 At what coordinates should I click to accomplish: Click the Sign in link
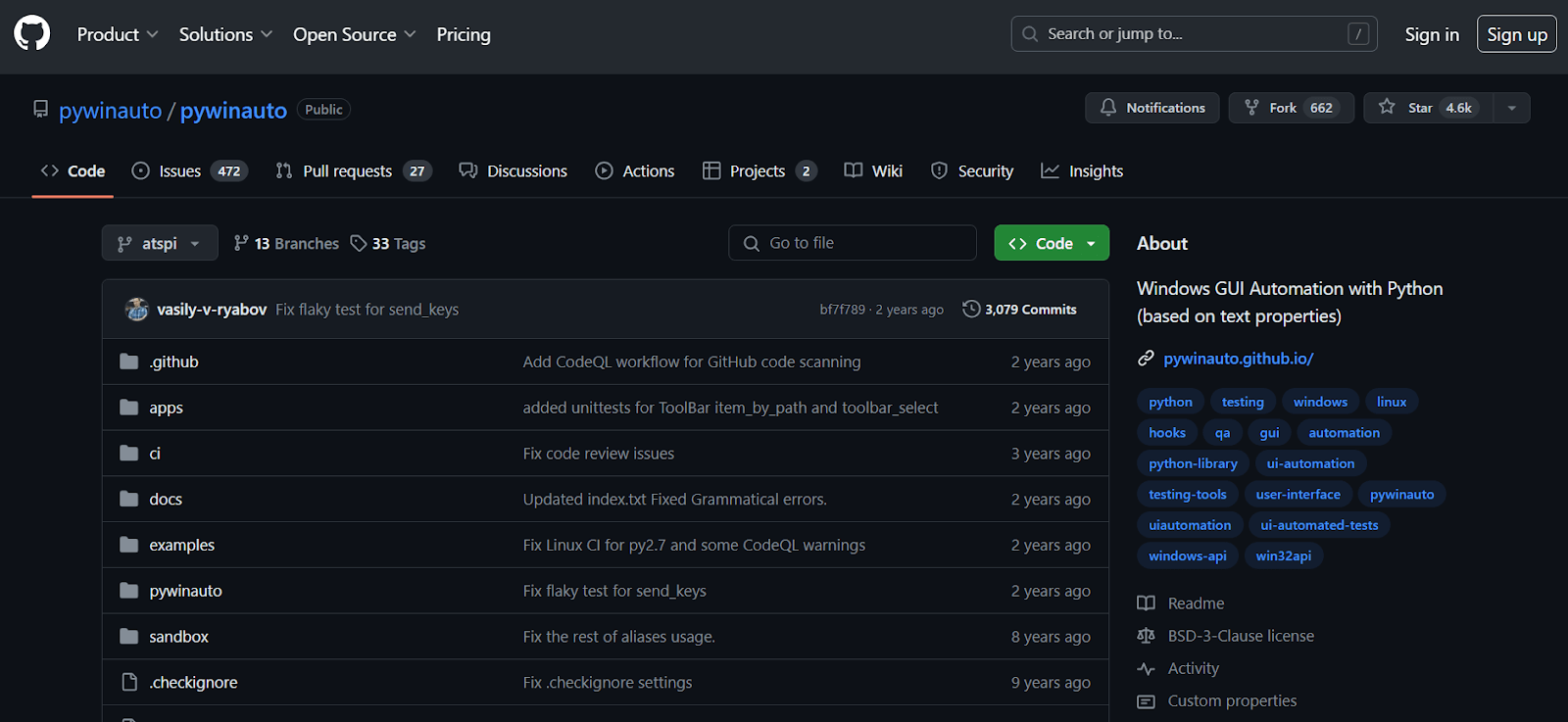[1432, 34]
